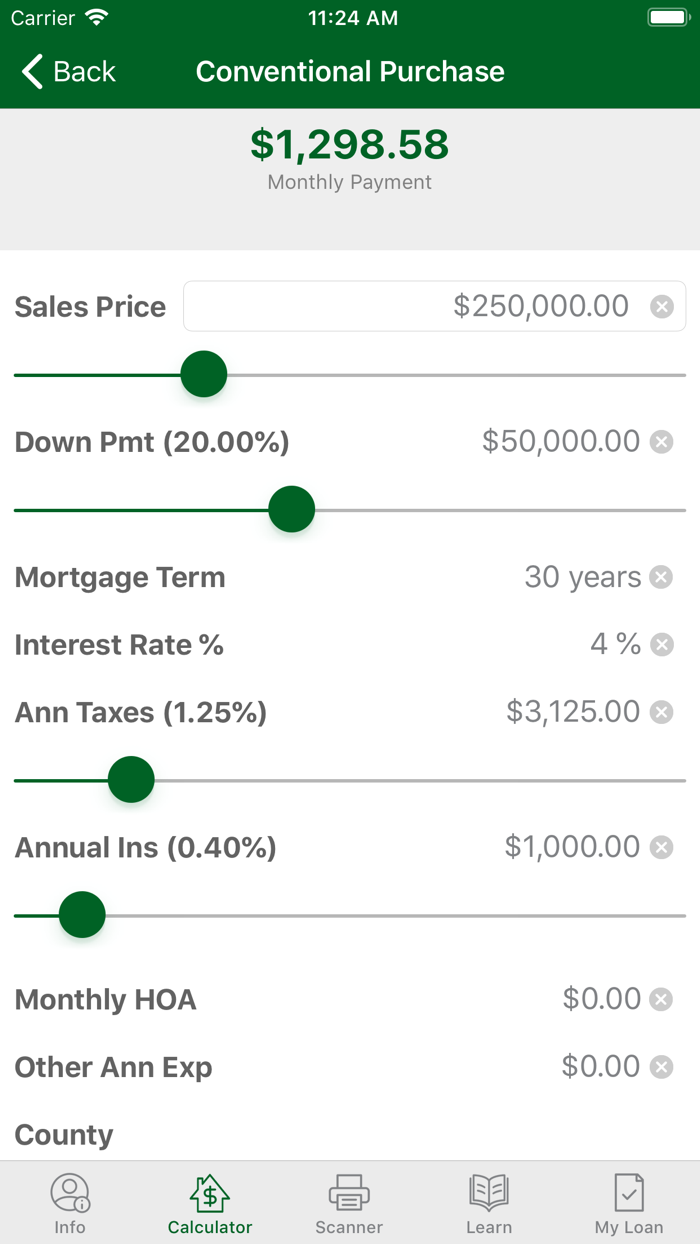Image resolution: width=700 pixels, height=1244 pixels.
Task: Clear the Sales Price field
Action: [662, 306]
